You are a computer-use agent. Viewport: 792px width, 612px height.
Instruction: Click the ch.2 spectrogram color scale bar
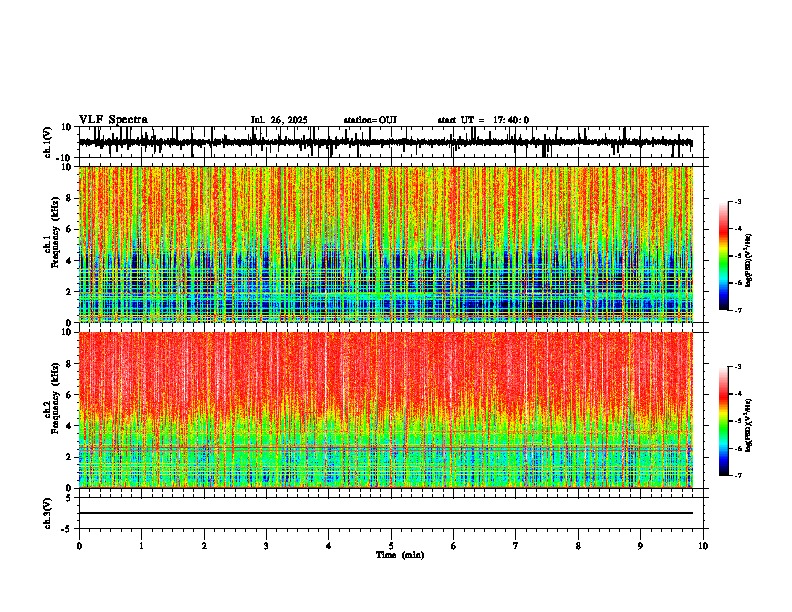(x=724, y=421)
